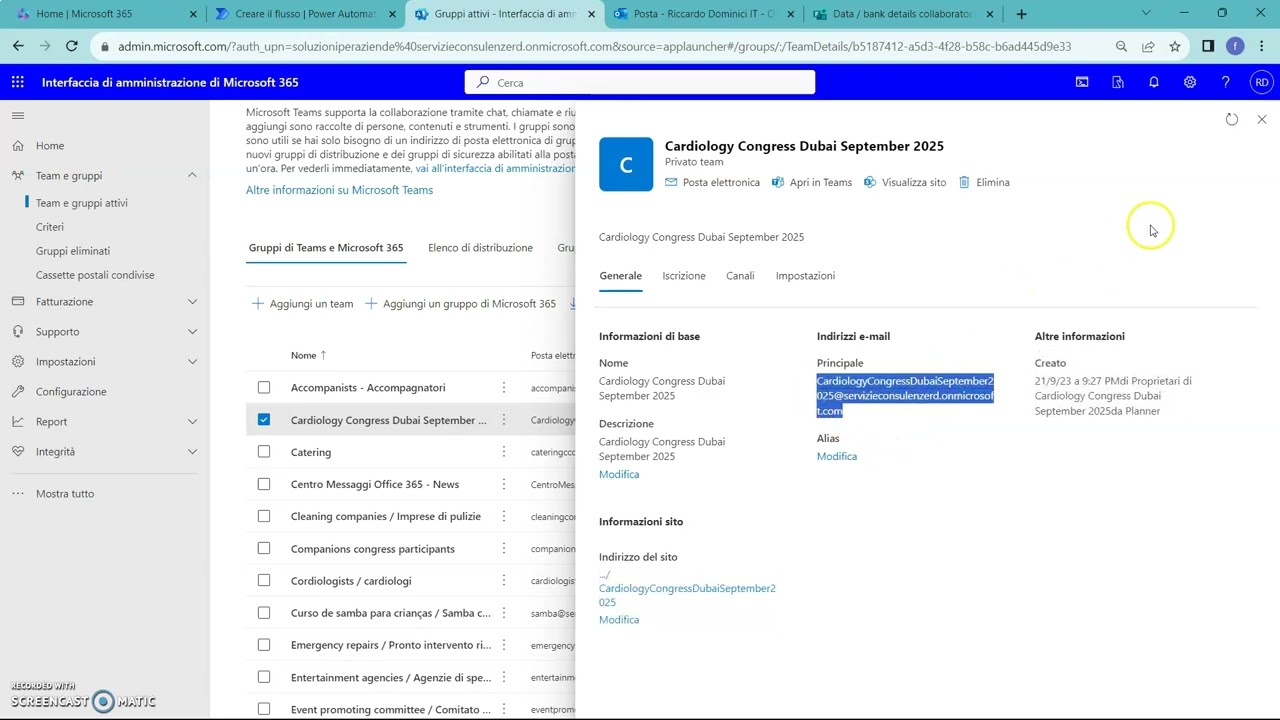The image size is (1280, 720).
Task: Open options dots for Centro Messaggi row
Action: click(504, 484)
